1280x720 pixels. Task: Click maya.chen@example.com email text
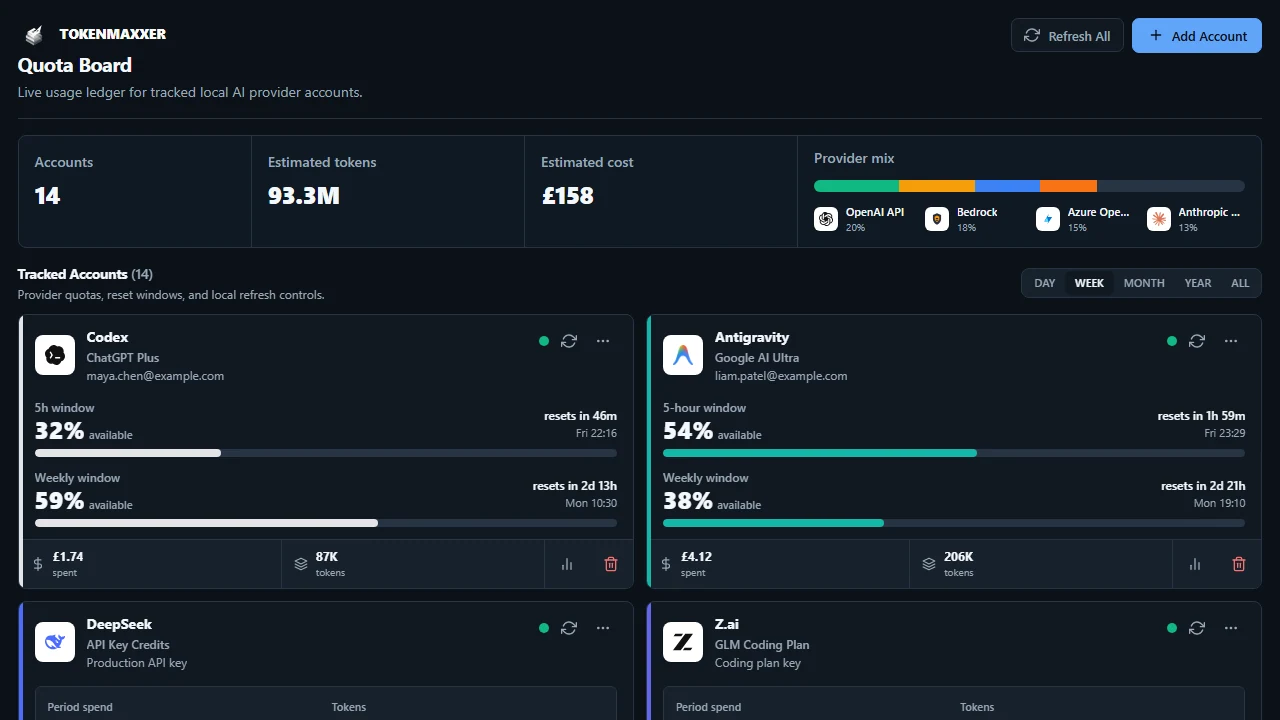click(x=155, y=376)
